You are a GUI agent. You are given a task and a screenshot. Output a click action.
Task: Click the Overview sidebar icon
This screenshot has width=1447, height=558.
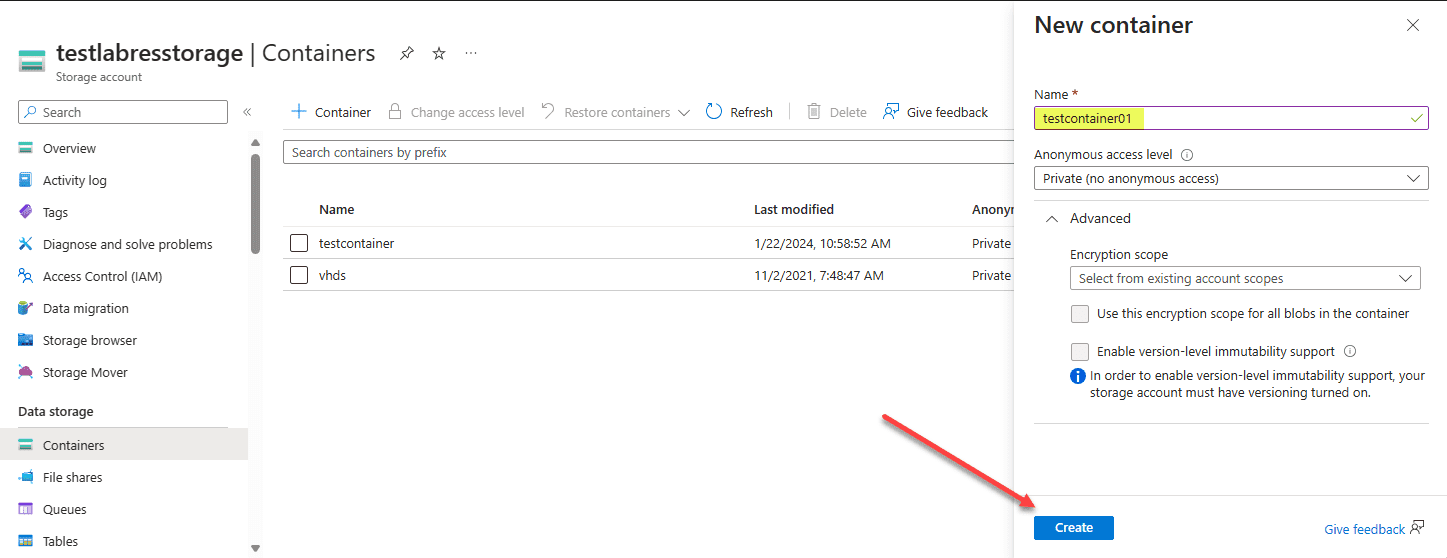tap(26, 148)
